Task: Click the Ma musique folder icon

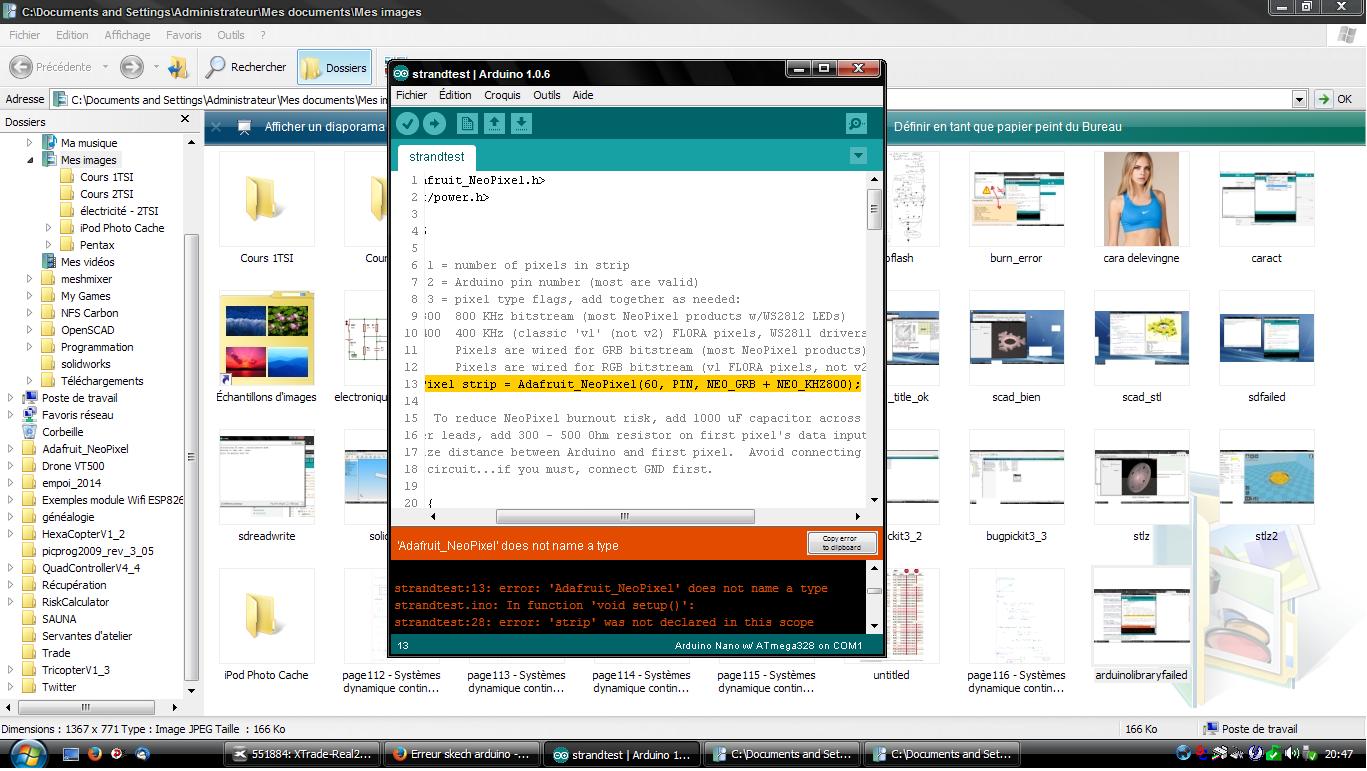Action: [x=48, y=143]
